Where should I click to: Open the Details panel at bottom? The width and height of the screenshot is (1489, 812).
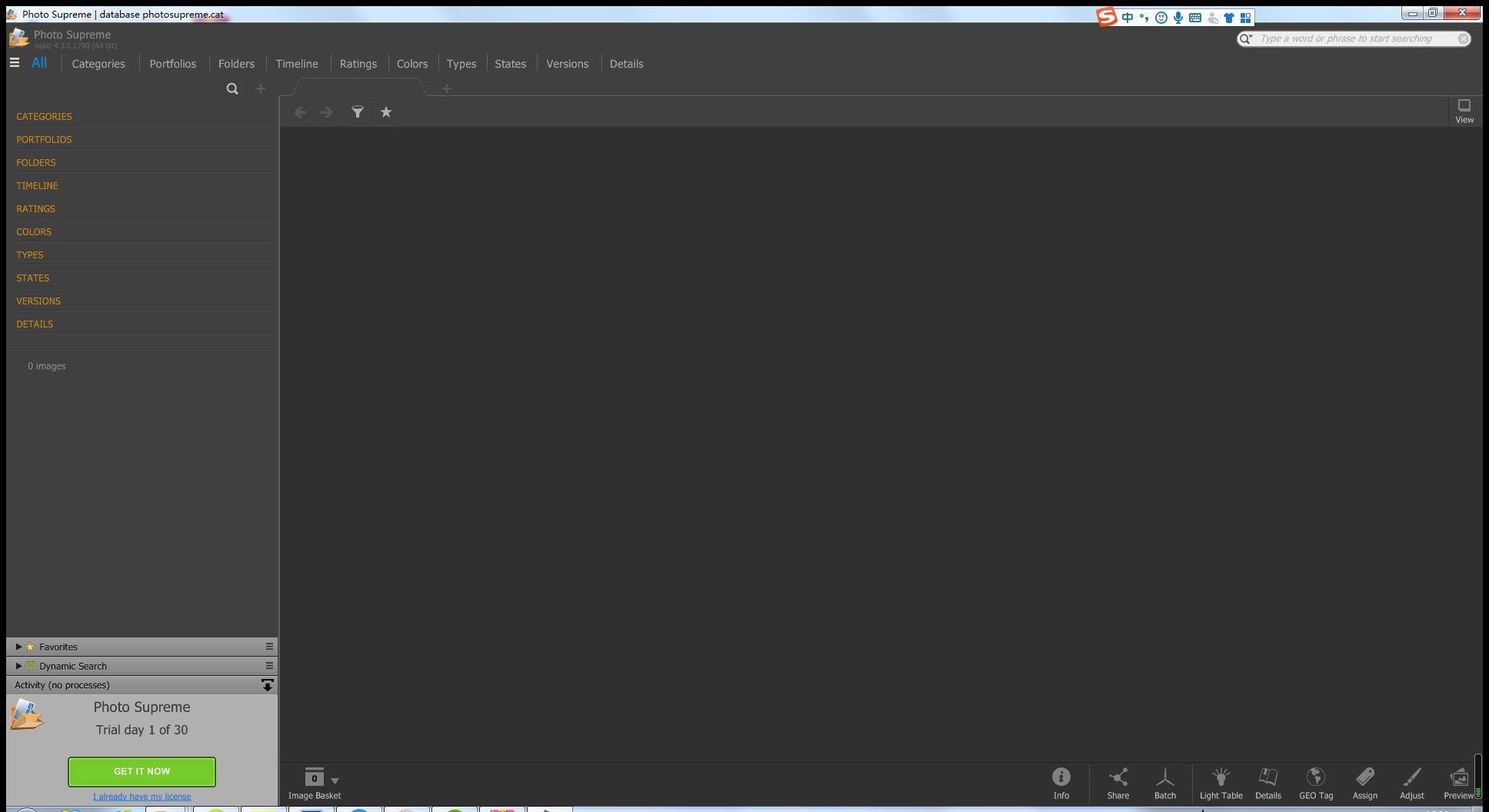tap(1268, 784)
